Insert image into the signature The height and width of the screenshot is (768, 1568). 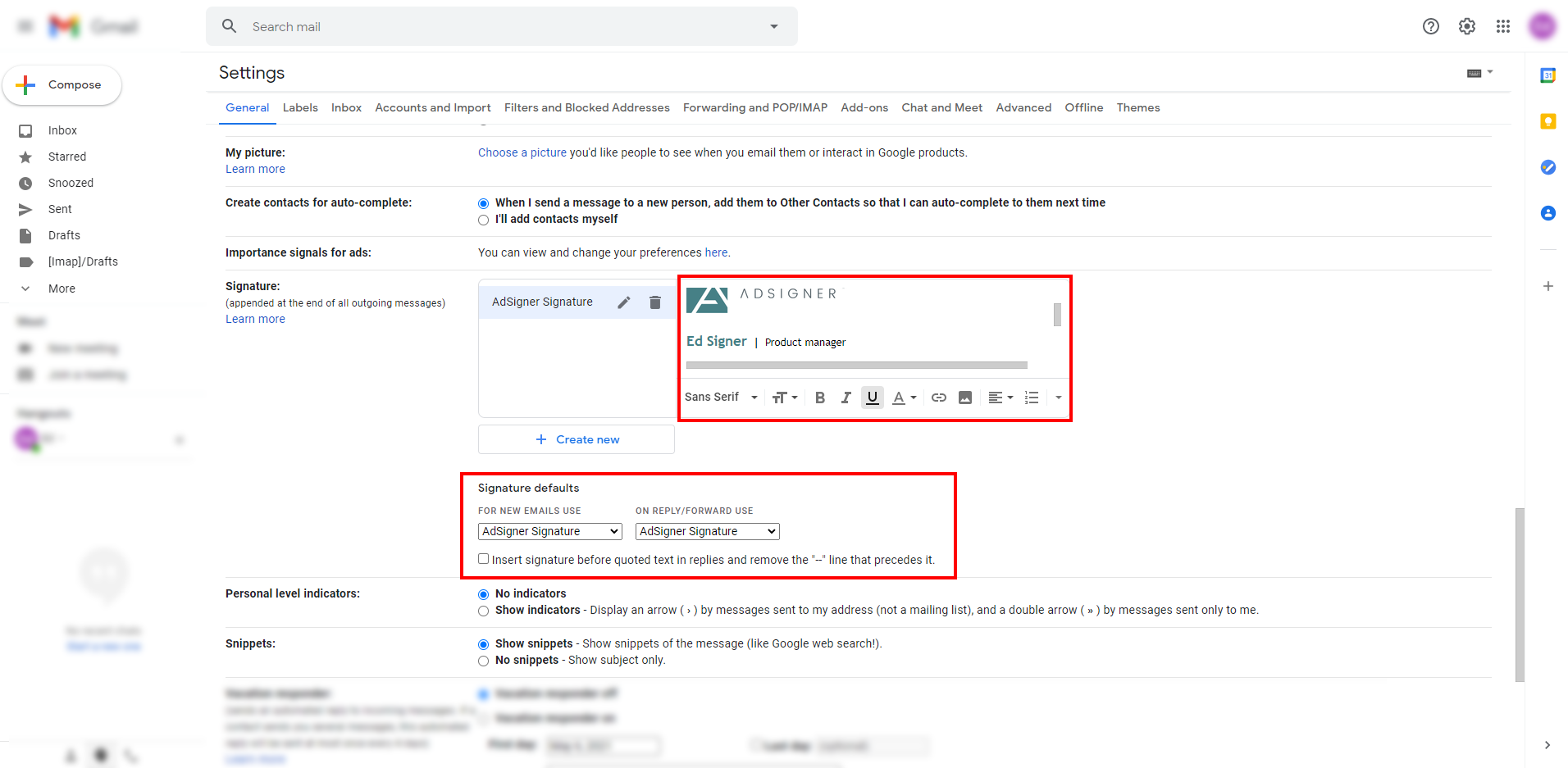click(965, 398)
